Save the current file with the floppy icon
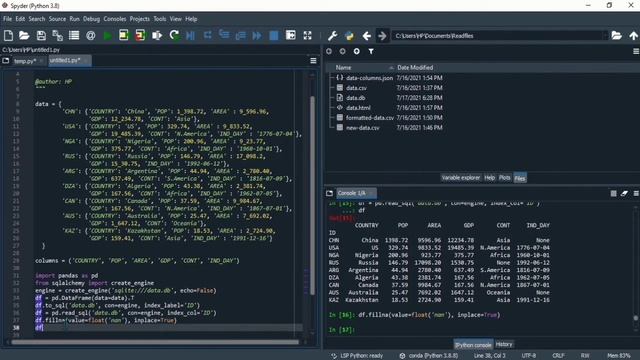 (x=41, y=36)
